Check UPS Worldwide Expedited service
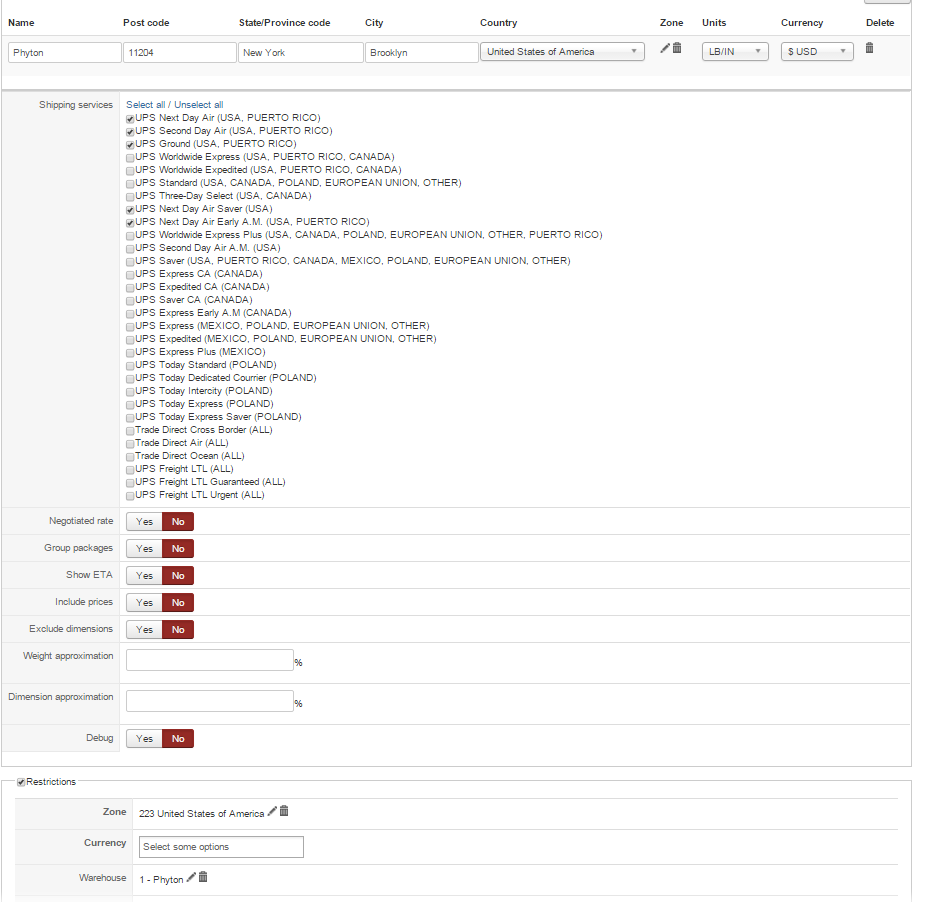The image size is (925, 902). coord(130,171)
